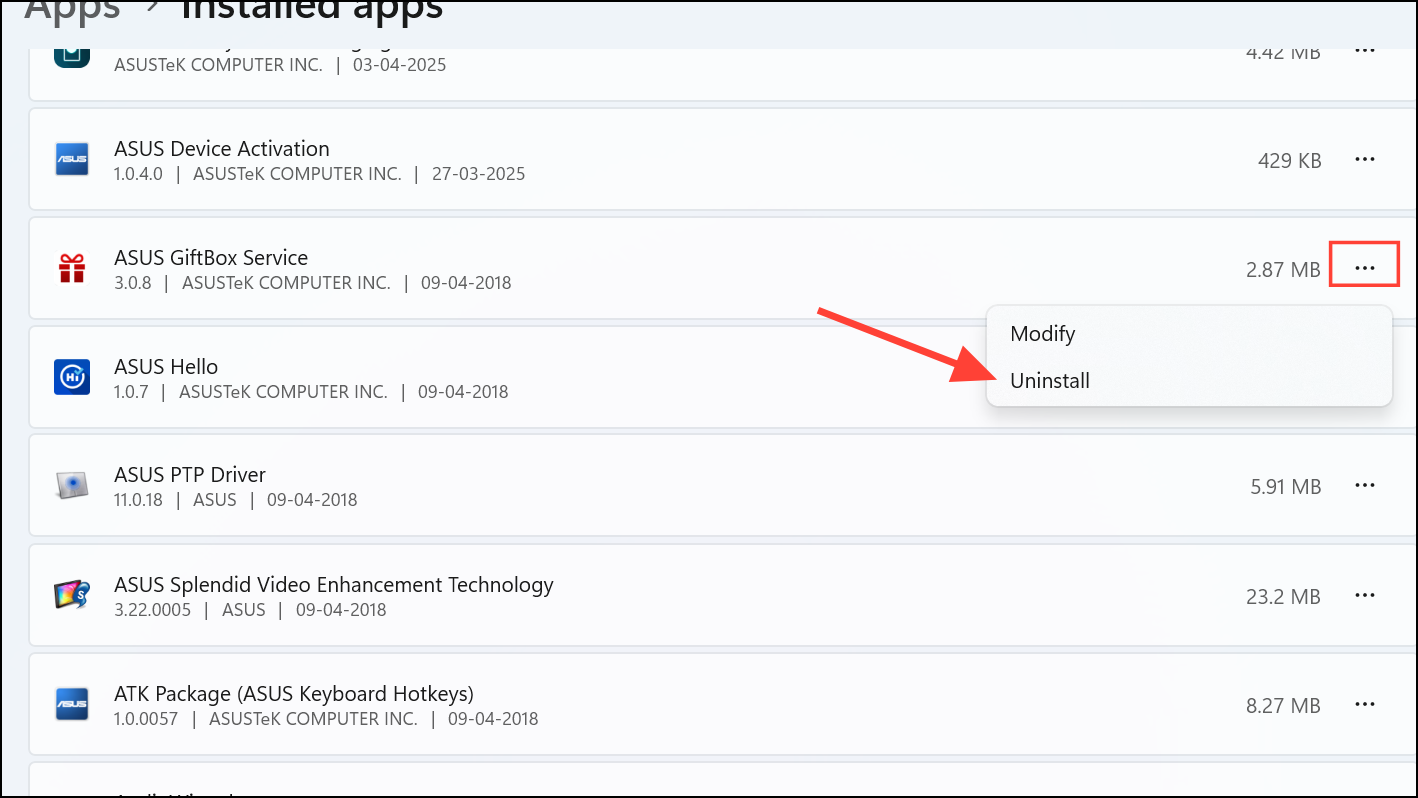Click the 429 KB size value
Screen dimensions: 1418x798
tap(1290, 160)
